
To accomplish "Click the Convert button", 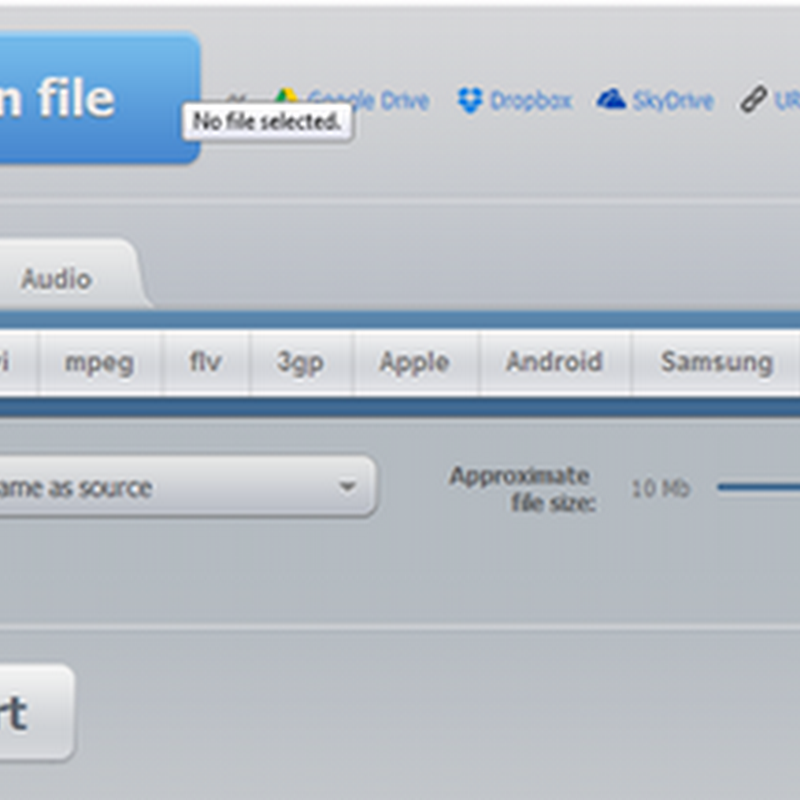I will click(x=37, y=712).
